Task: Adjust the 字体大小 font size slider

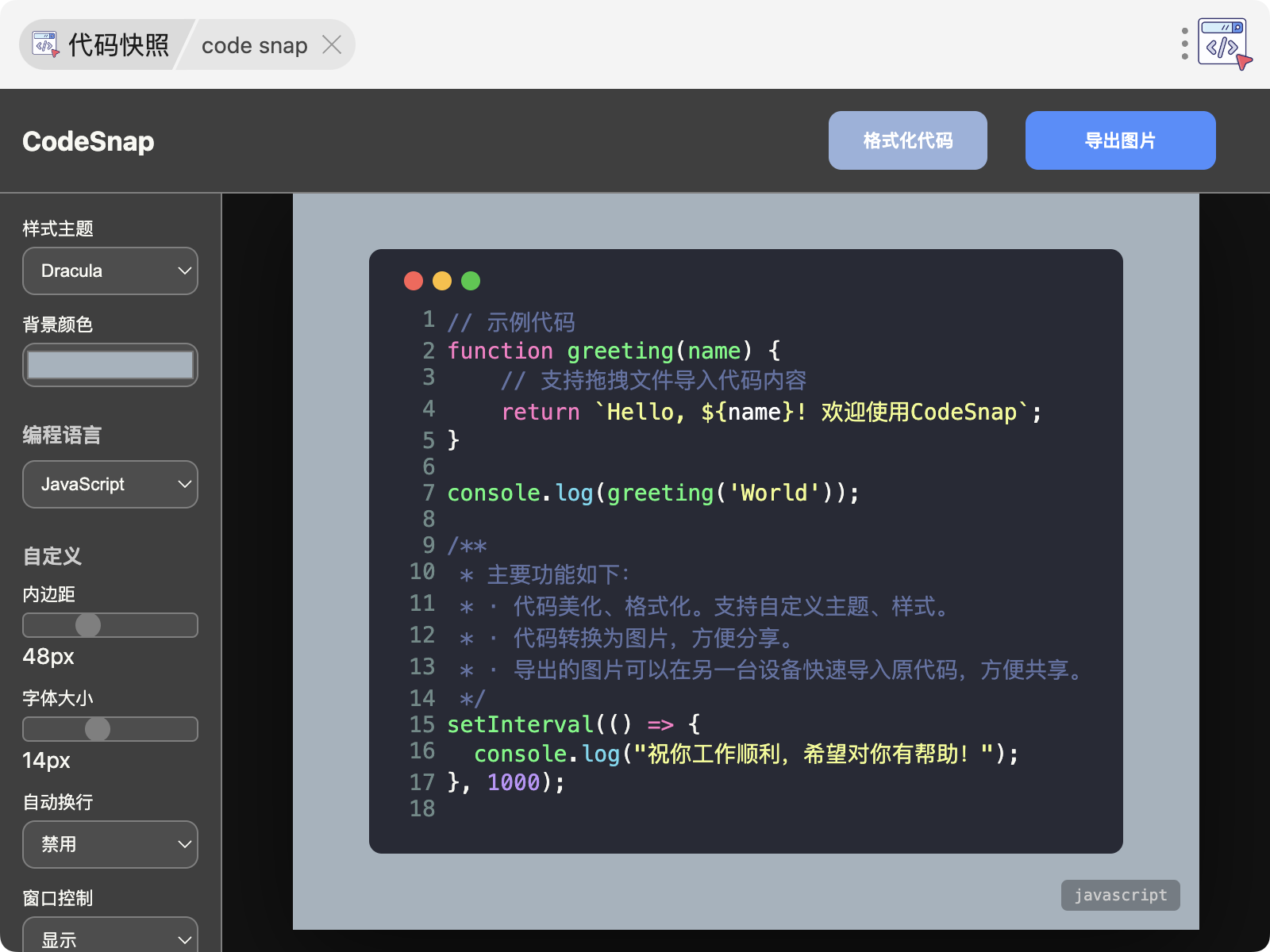Action: (110, 729)
